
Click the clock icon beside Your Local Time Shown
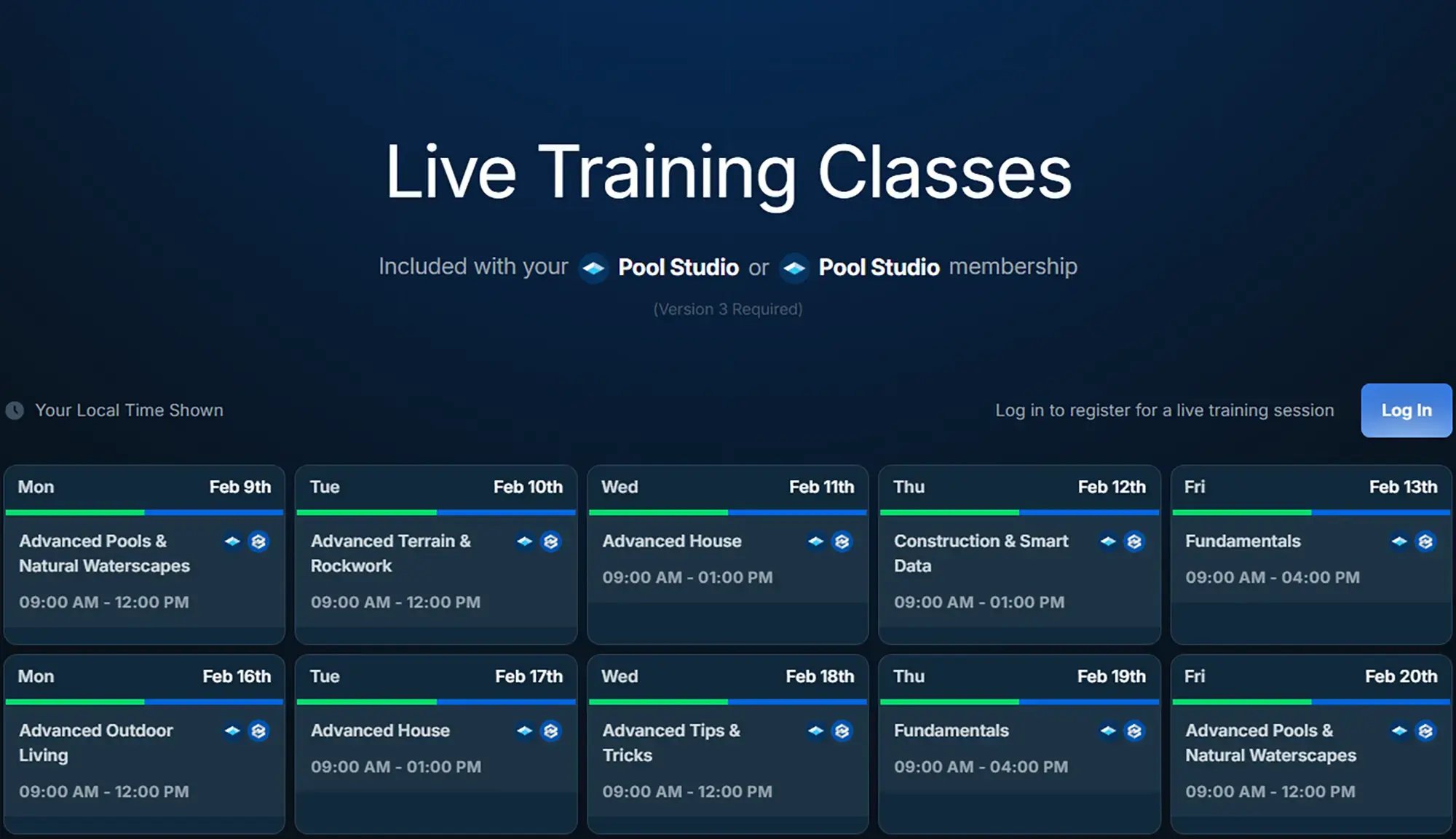tap(15, 410)
